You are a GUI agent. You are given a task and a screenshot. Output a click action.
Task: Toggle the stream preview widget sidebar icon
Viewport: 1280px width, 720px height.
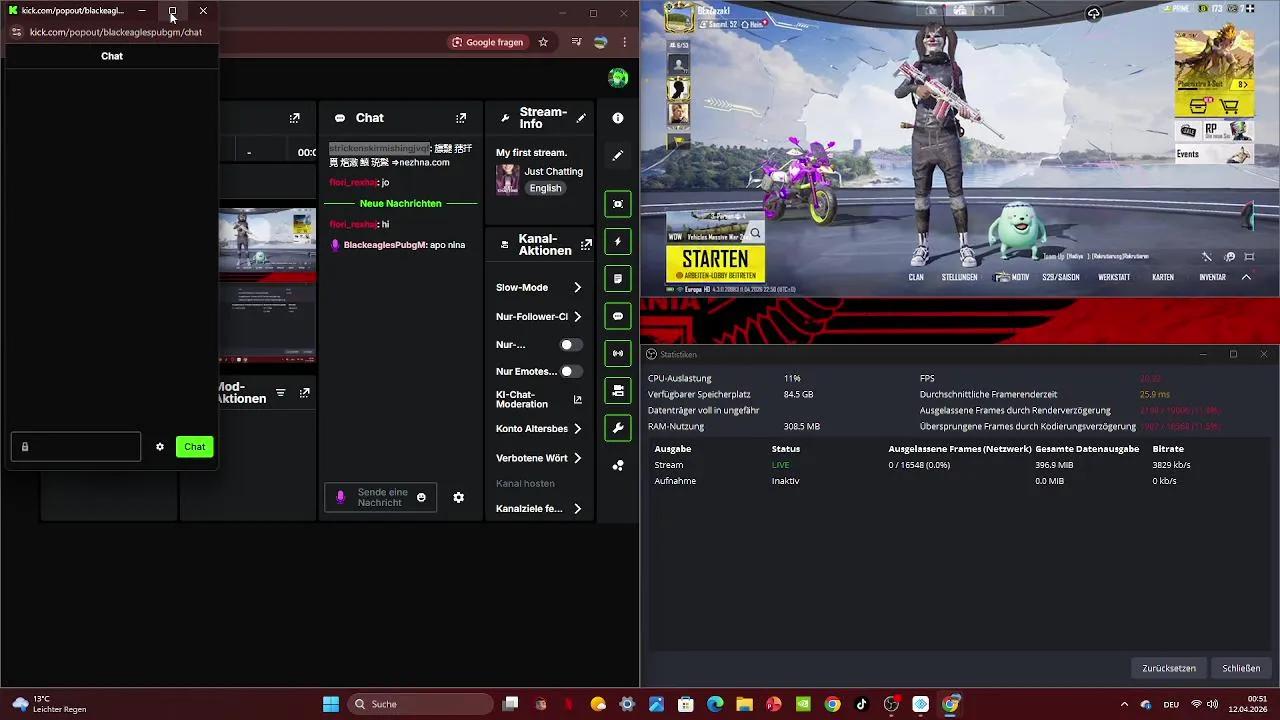[618, 204]
